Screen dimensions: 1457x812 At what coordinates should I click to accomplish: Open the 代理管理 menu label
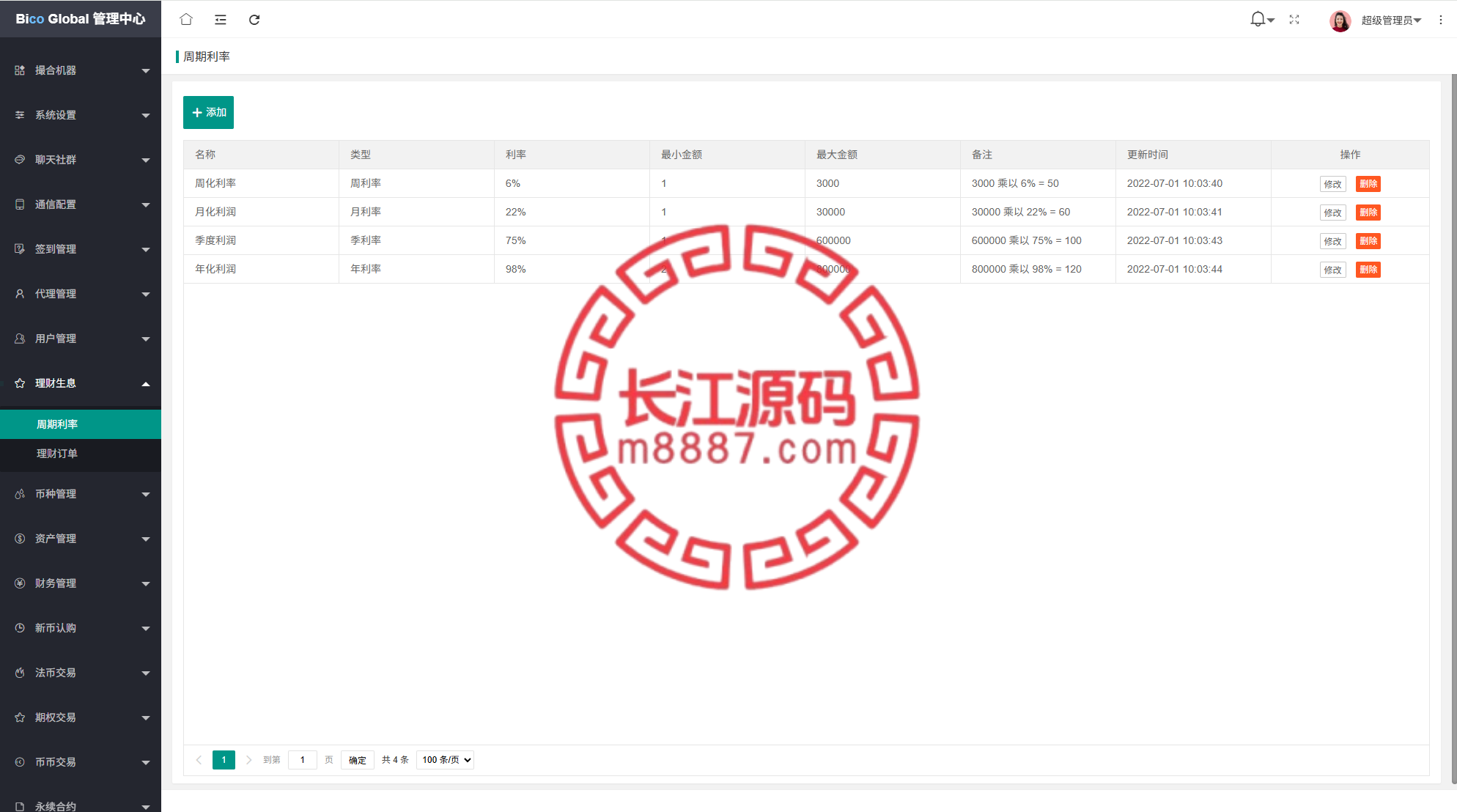click(x=56, y=294)
